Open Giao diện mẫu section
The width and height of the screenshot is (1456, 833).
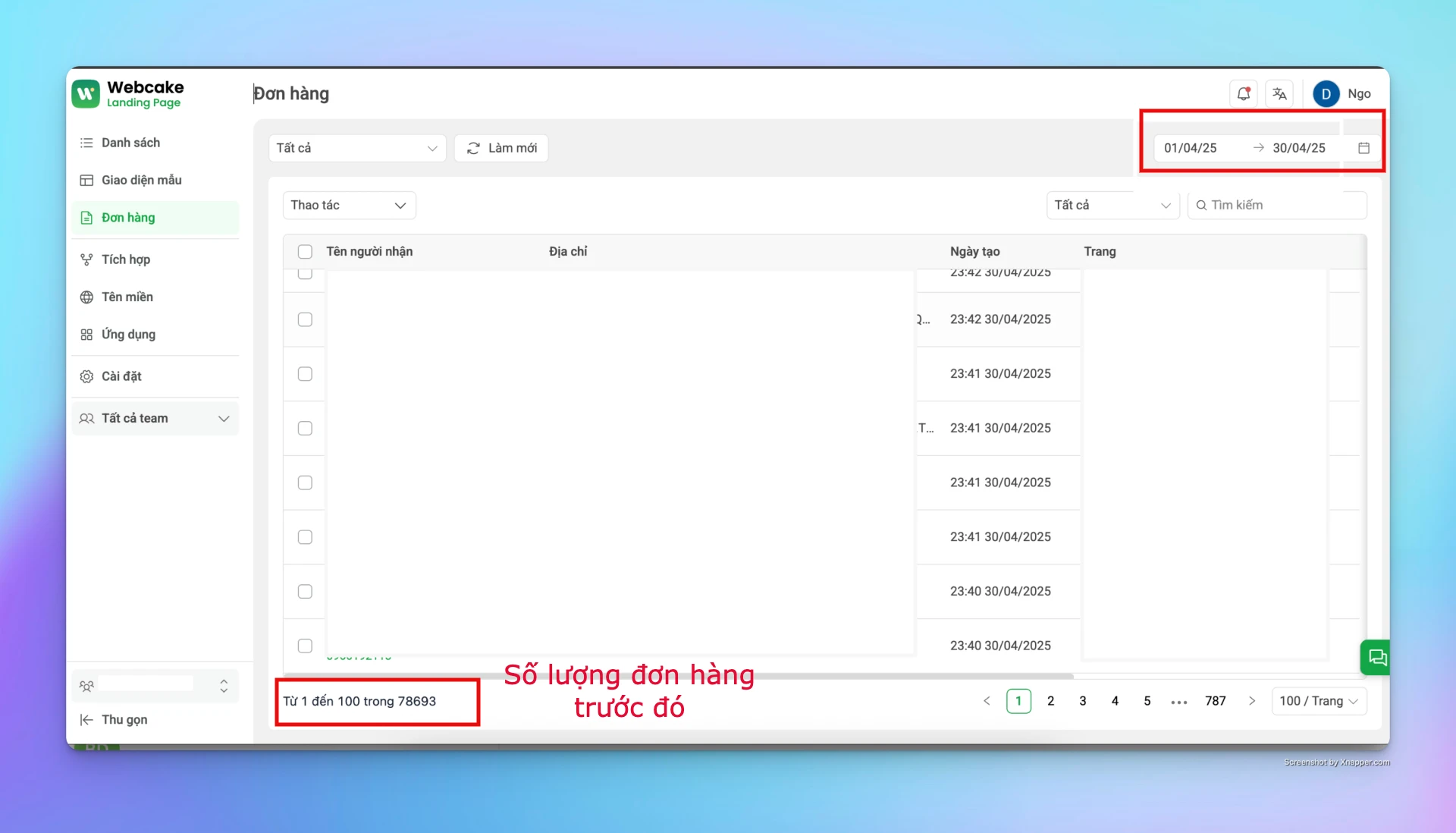142,180
